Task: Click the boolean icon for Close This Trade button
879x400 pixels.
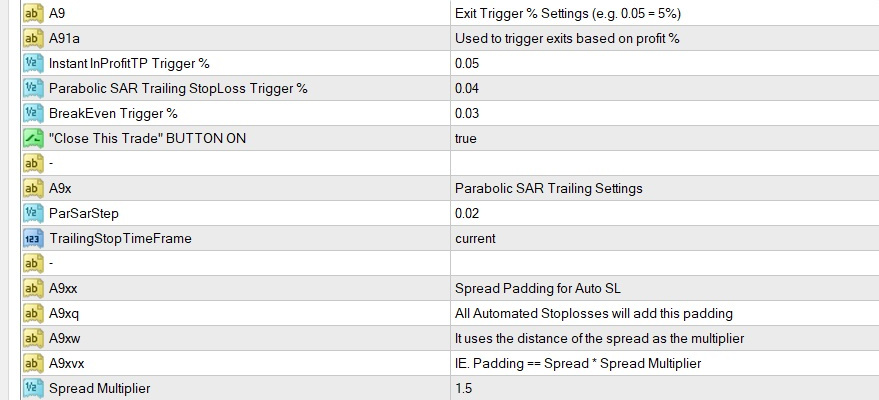Action: click(31, 138)
